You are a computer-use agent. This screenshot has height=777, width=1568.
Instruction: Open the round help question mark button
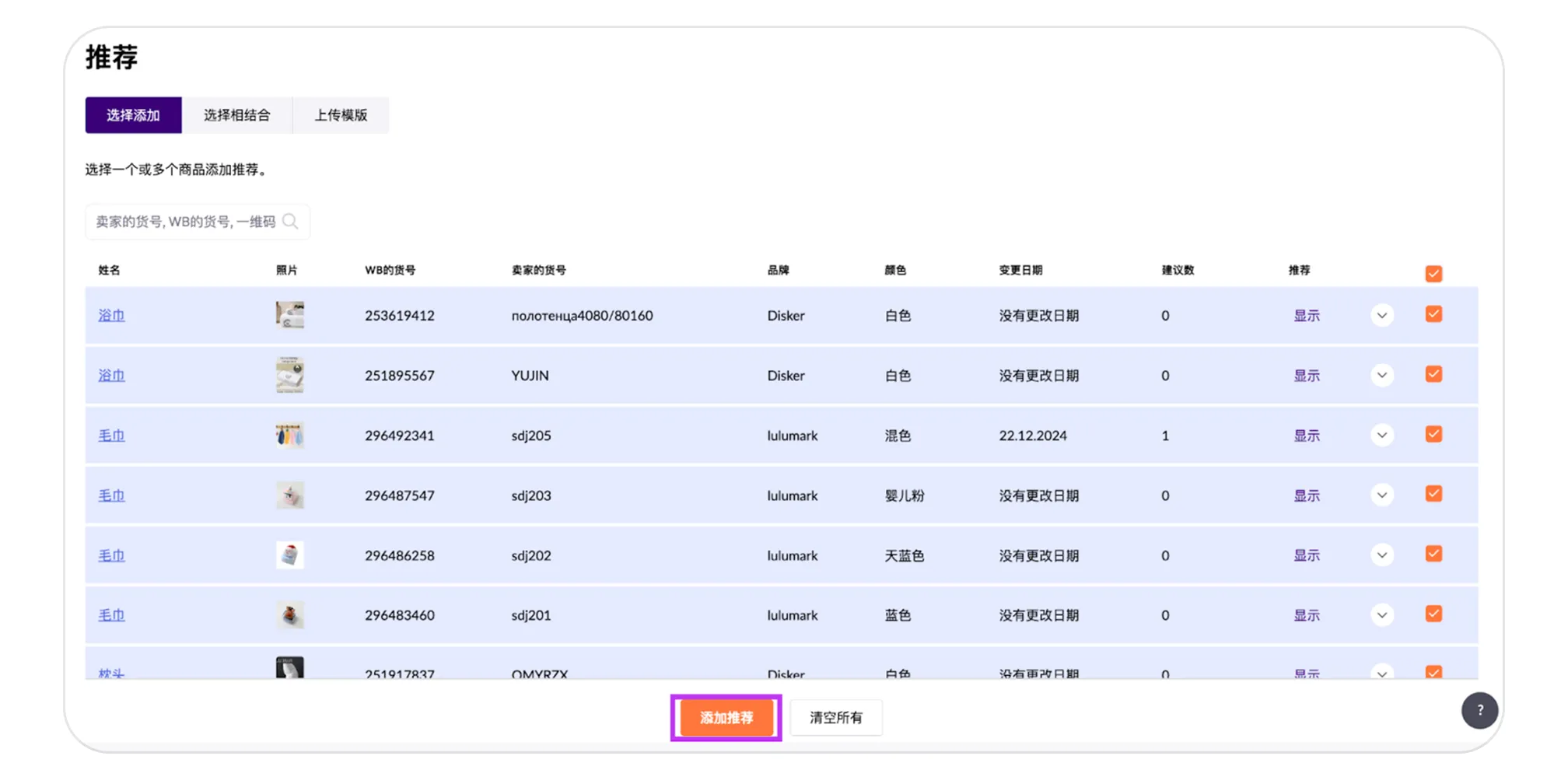pyautogui.click(x=1479, y=710)
